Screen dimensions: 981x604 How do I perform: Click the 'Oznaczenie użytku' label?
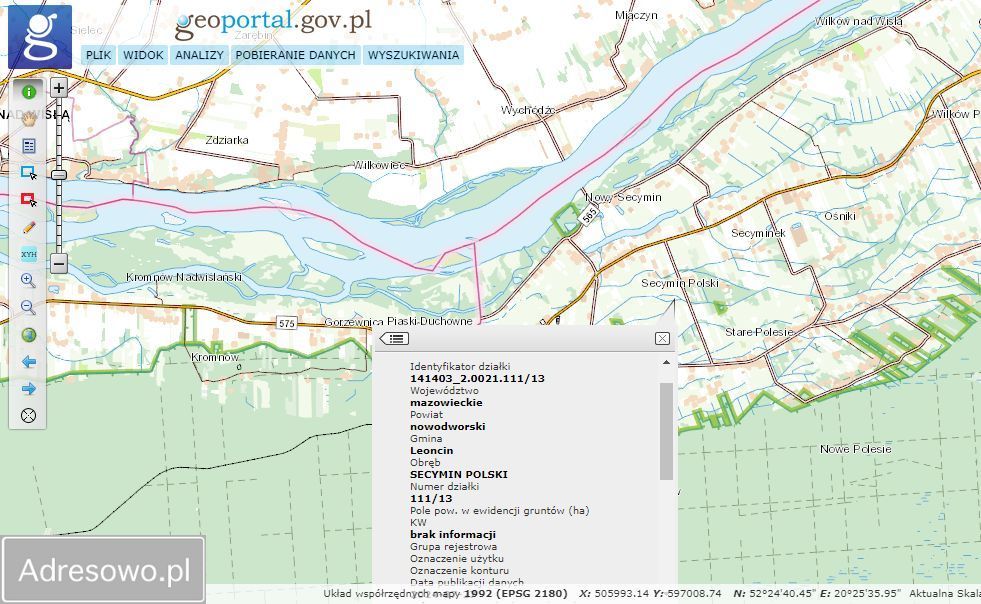457,558
